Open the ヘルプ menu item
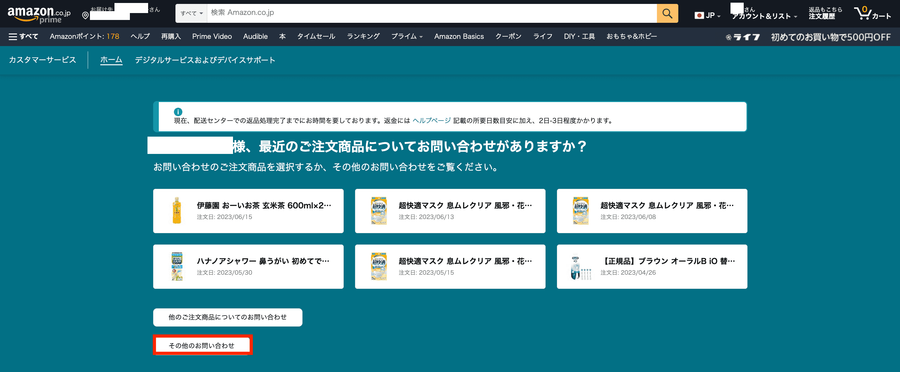The height and width of the screenshot is (372, 900). point(140,36)
